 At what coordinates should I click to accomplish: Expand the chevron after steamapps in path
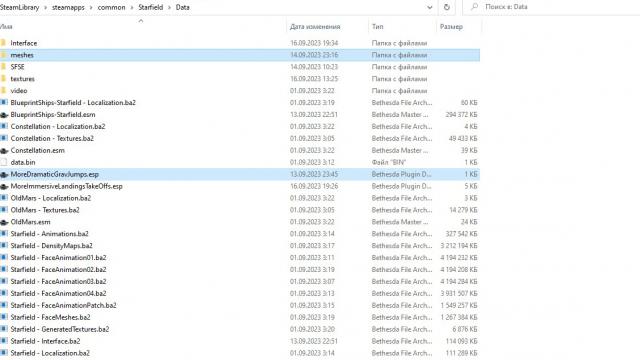tap(91, 7)
